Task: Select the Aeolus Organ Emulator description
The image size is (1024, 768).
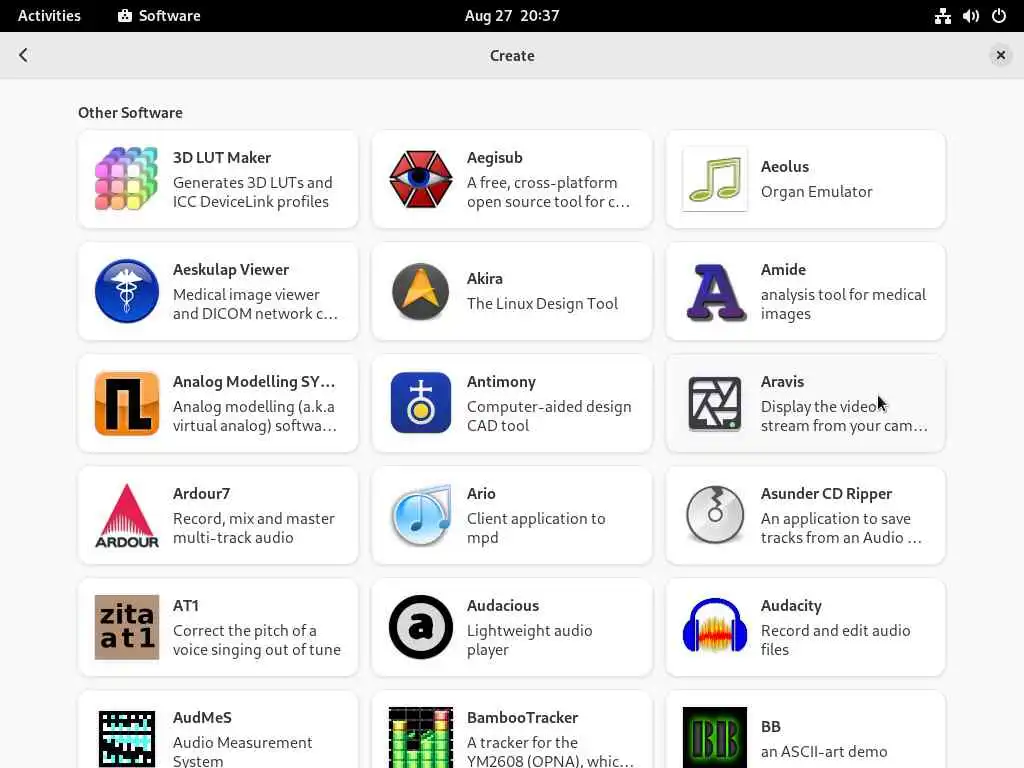Action: [816, 191]
